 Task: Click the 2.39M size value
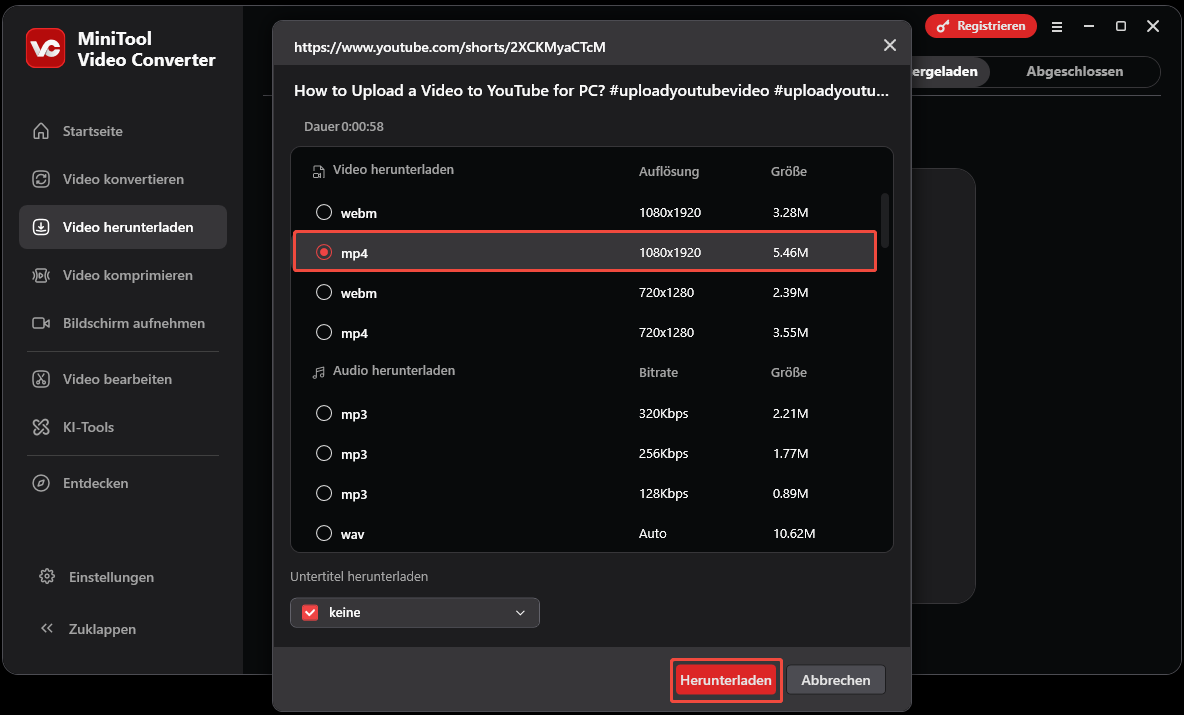(x=791, y=292)
